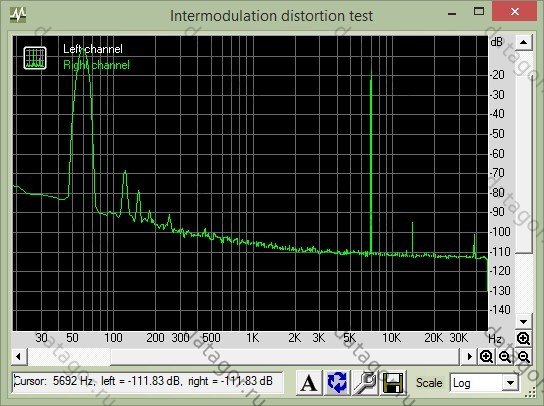Viewport: 544px width, 406px height.
Task: Click the horizontal scrollbar right arrow
Action: point(469,356)
